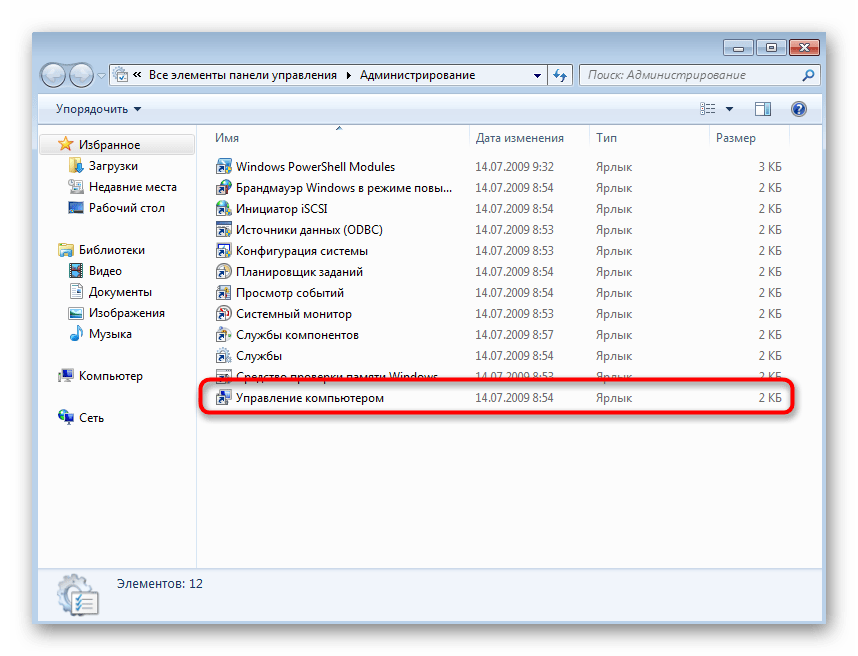Select the Windows PowerShell Modules icon

(x=224, y=167)
